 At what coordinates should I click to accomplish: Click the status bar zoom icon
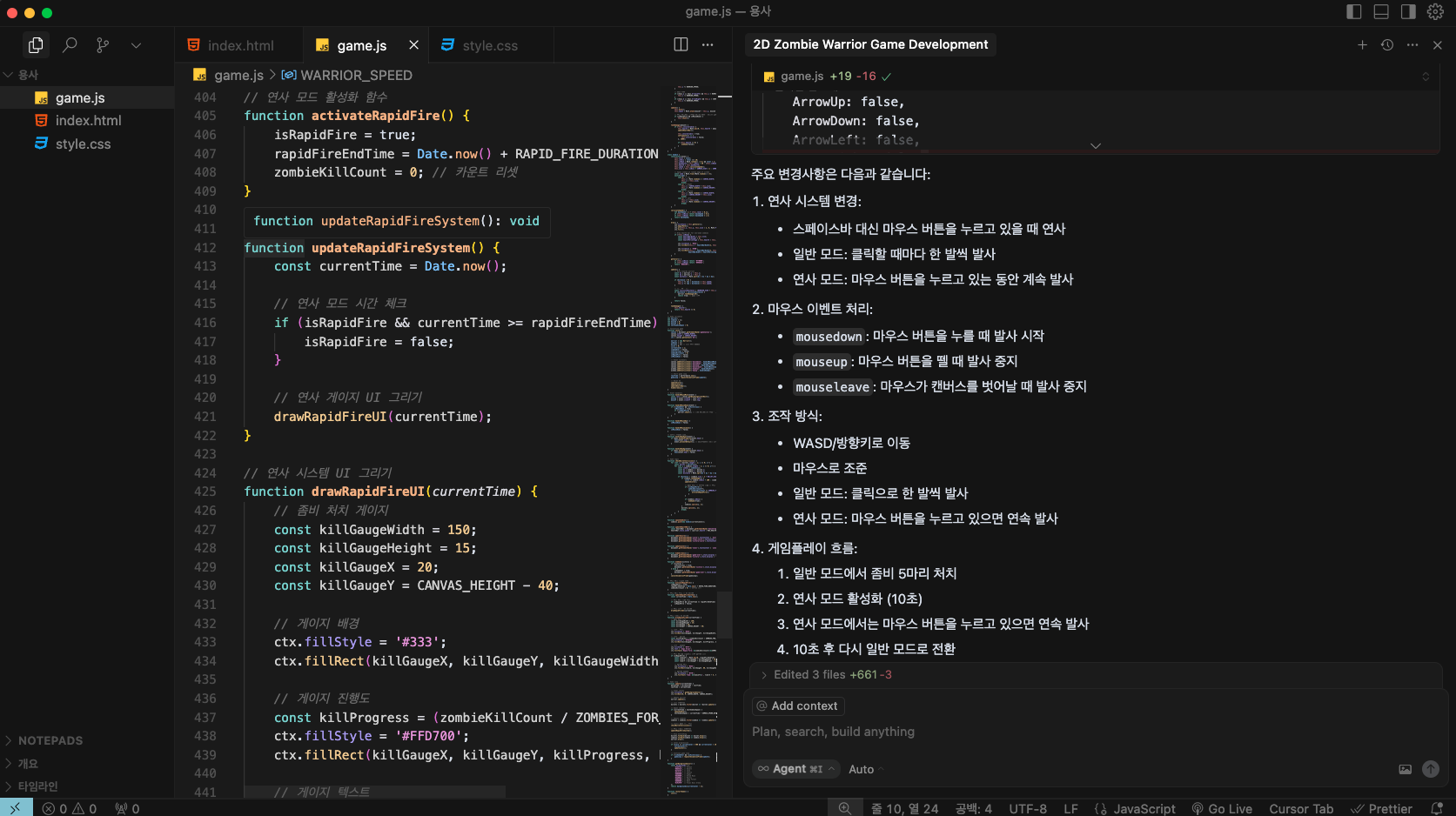[x=844, y=808]
